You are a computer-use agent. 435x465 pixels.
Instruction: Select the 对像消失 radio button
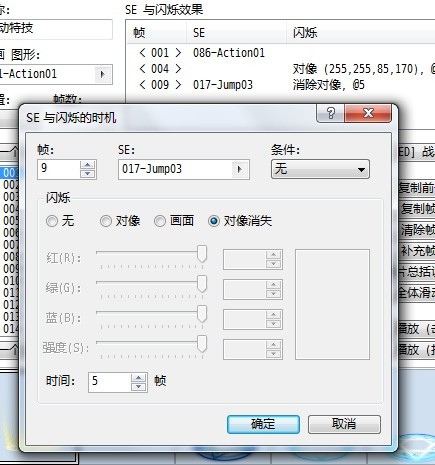214,221
